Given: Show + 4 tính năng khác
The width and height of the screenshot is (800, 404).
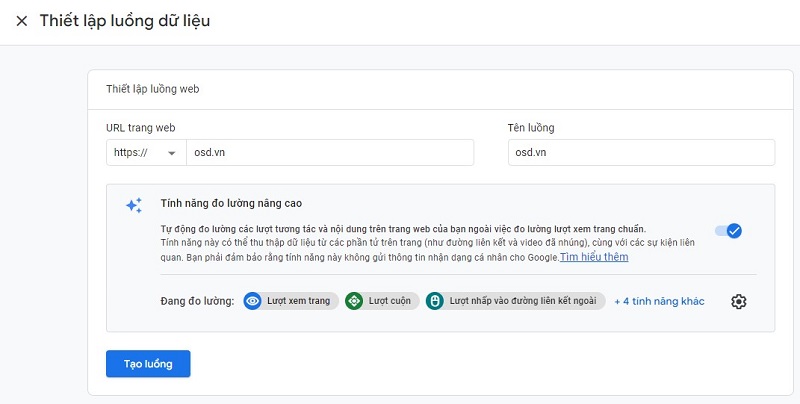Looking at the screenshot, I should coord(659,301).
